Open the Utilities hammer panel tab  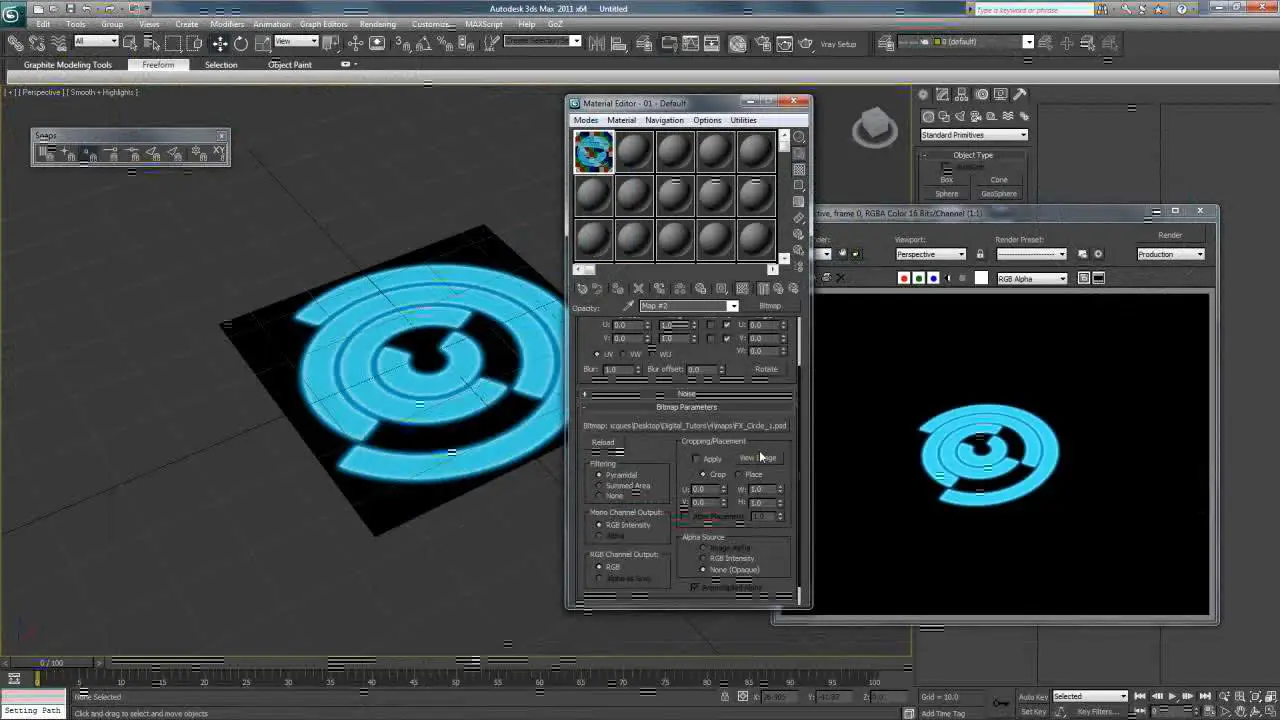pos(1019,94)
